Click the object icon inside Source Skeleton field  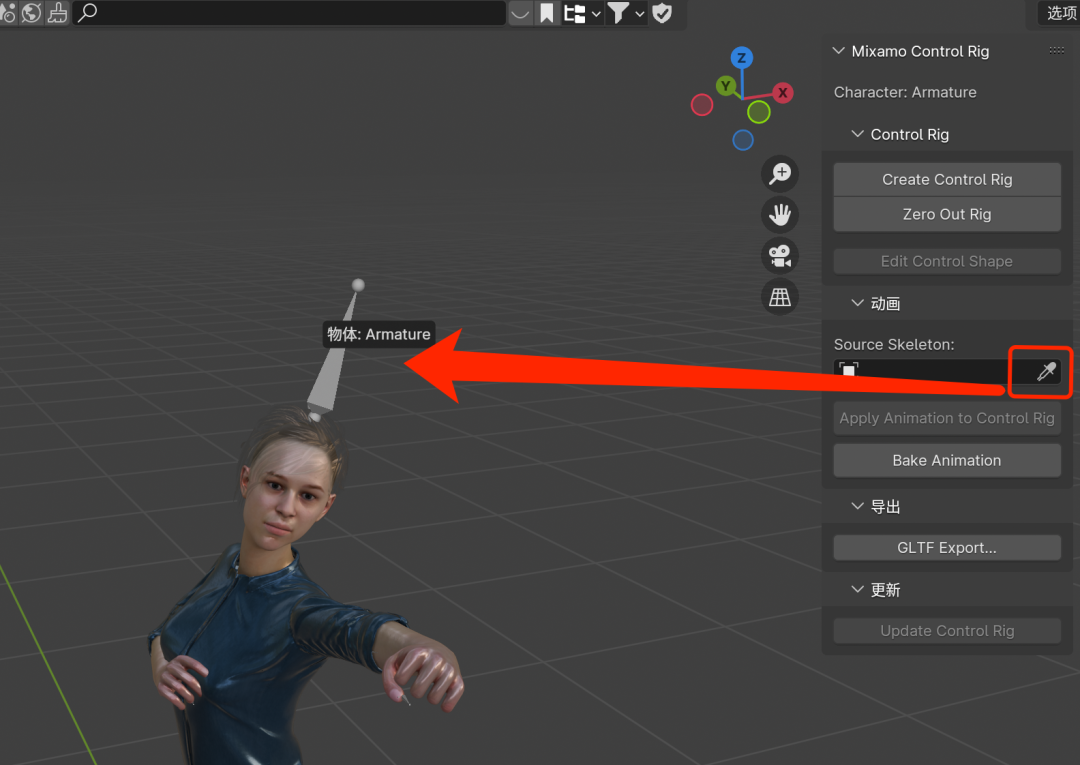[849, 370]
